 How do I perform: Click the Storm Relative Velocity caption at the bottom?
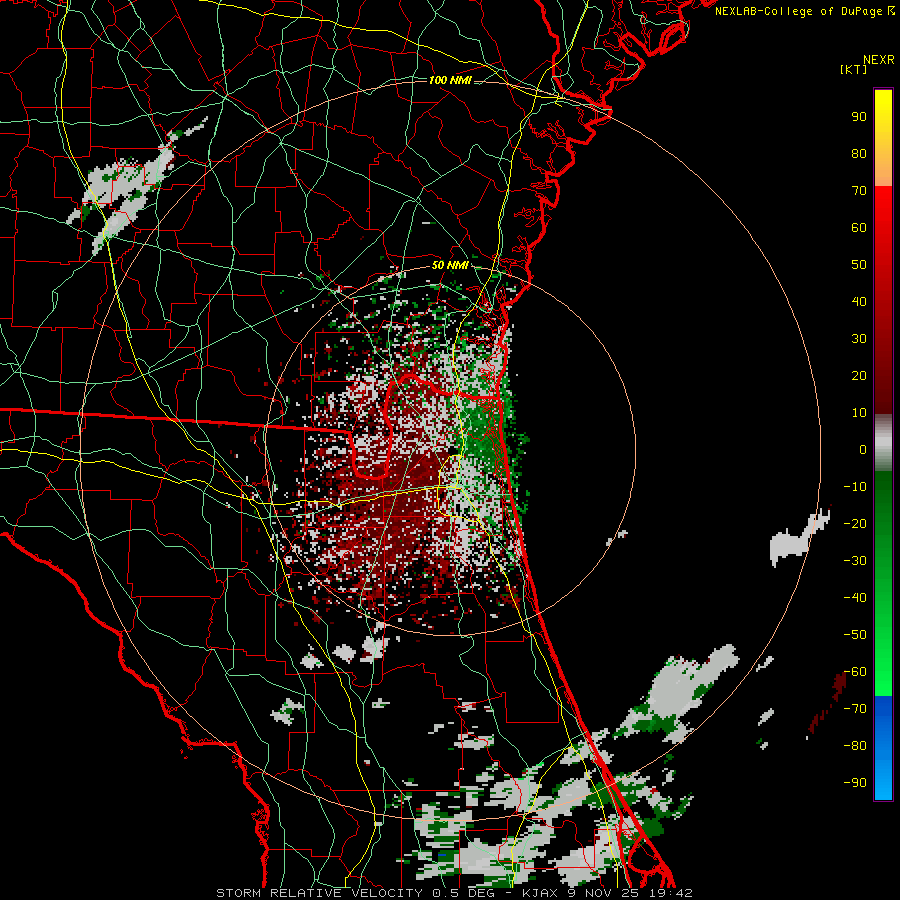tap(455, 893)
